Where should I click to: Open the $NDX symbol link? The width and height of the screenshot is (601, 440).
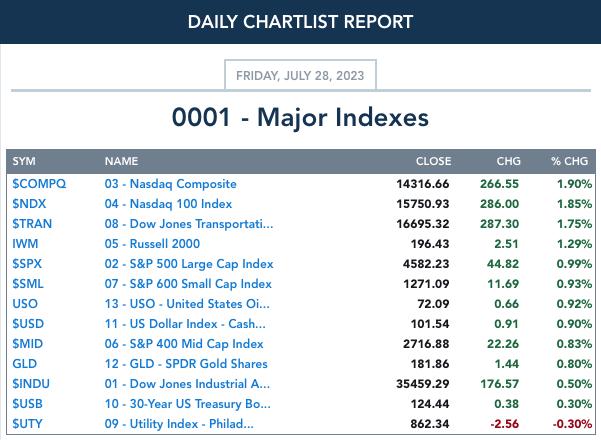pos(29,204)
